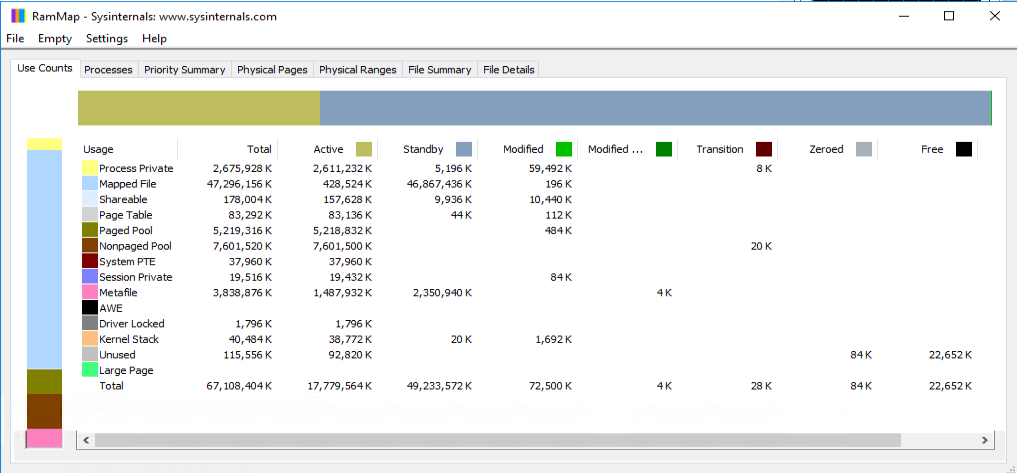This screenshot has height=473, width=1017.
Task: Click the System PTE maroon swatch
Action: coord(90,261)
